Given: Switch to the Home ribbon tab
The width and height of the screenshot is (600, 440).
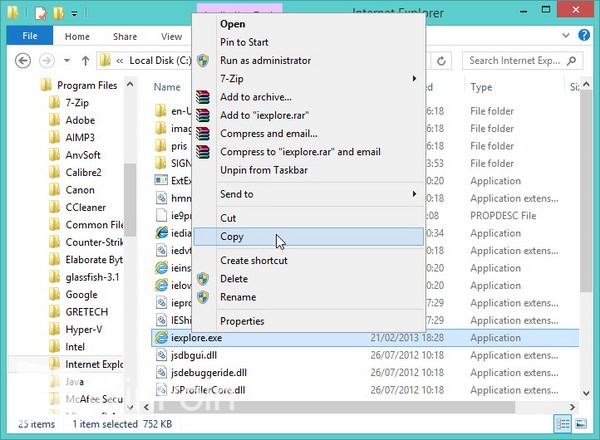Looking at the screenshot, I should [77, 37].
